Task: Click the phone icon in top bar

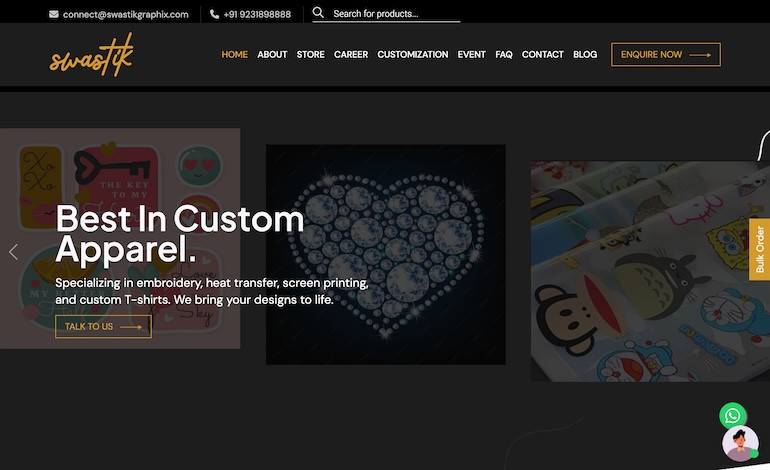Action: click(x=215, y=14)
